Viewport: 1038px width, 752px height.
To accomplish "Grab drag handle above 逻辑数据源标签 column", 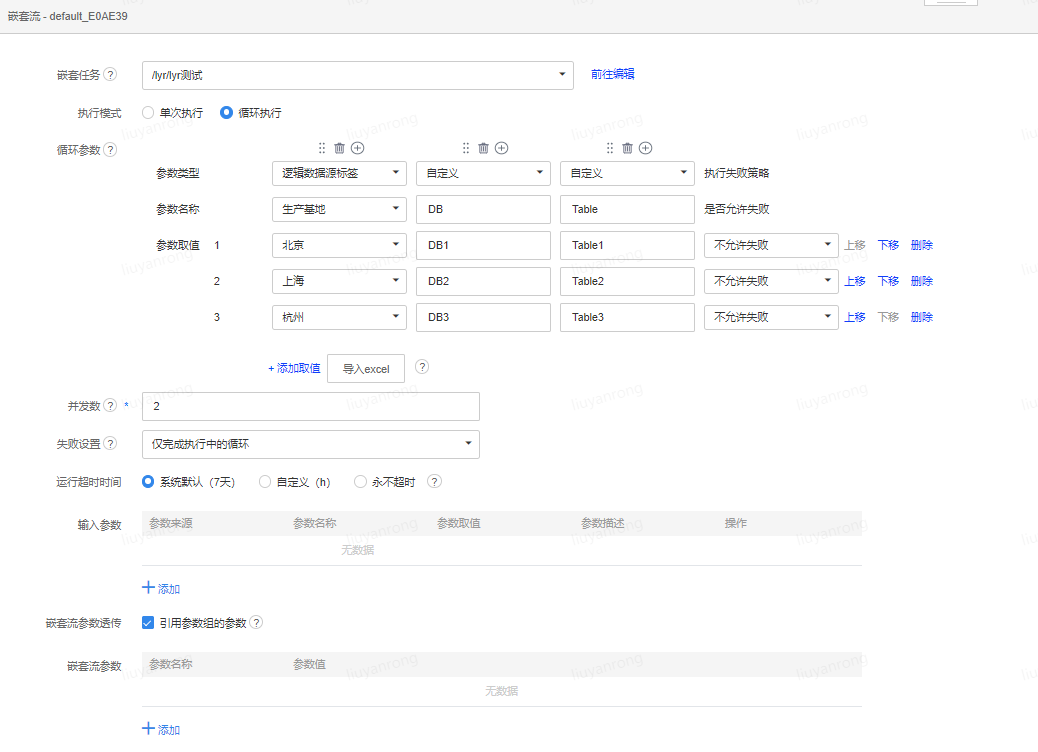I will click(322, 148).
